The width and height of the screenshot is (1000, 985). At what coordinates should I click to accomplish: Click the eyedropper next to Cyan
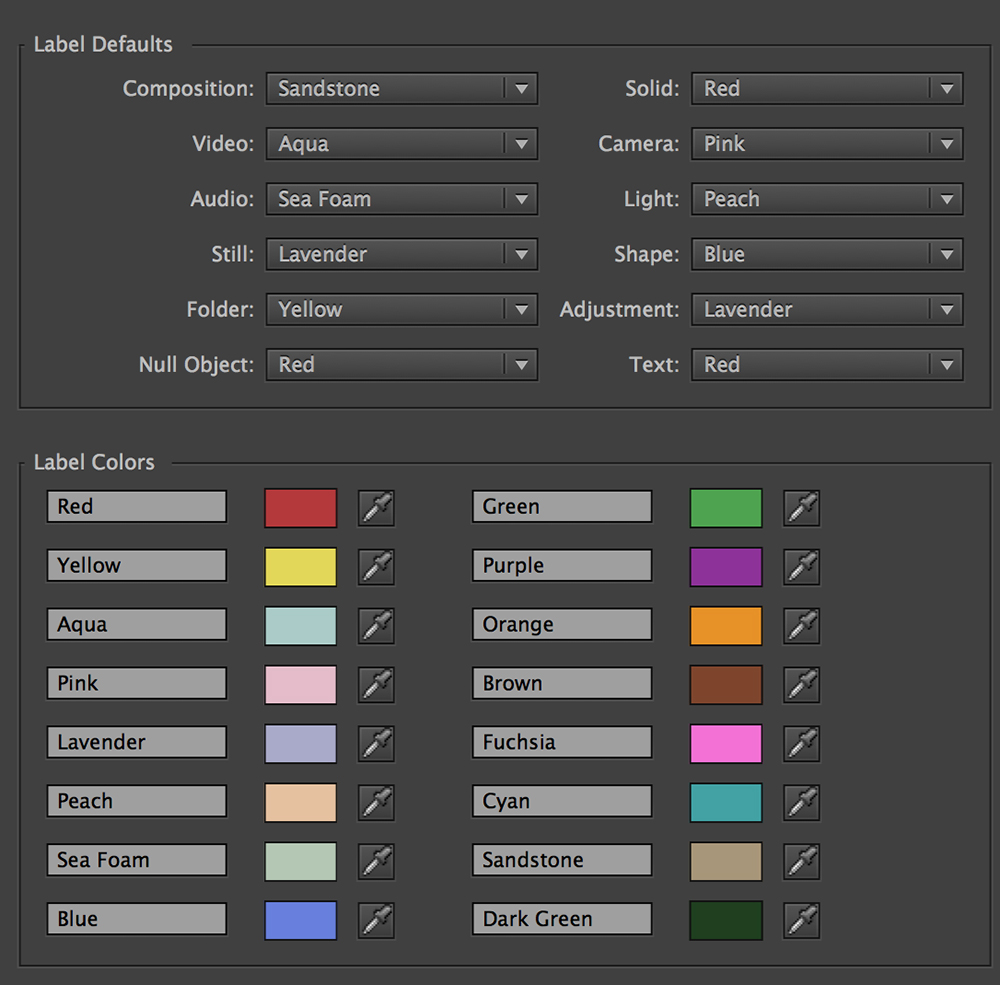coord(801,802)
